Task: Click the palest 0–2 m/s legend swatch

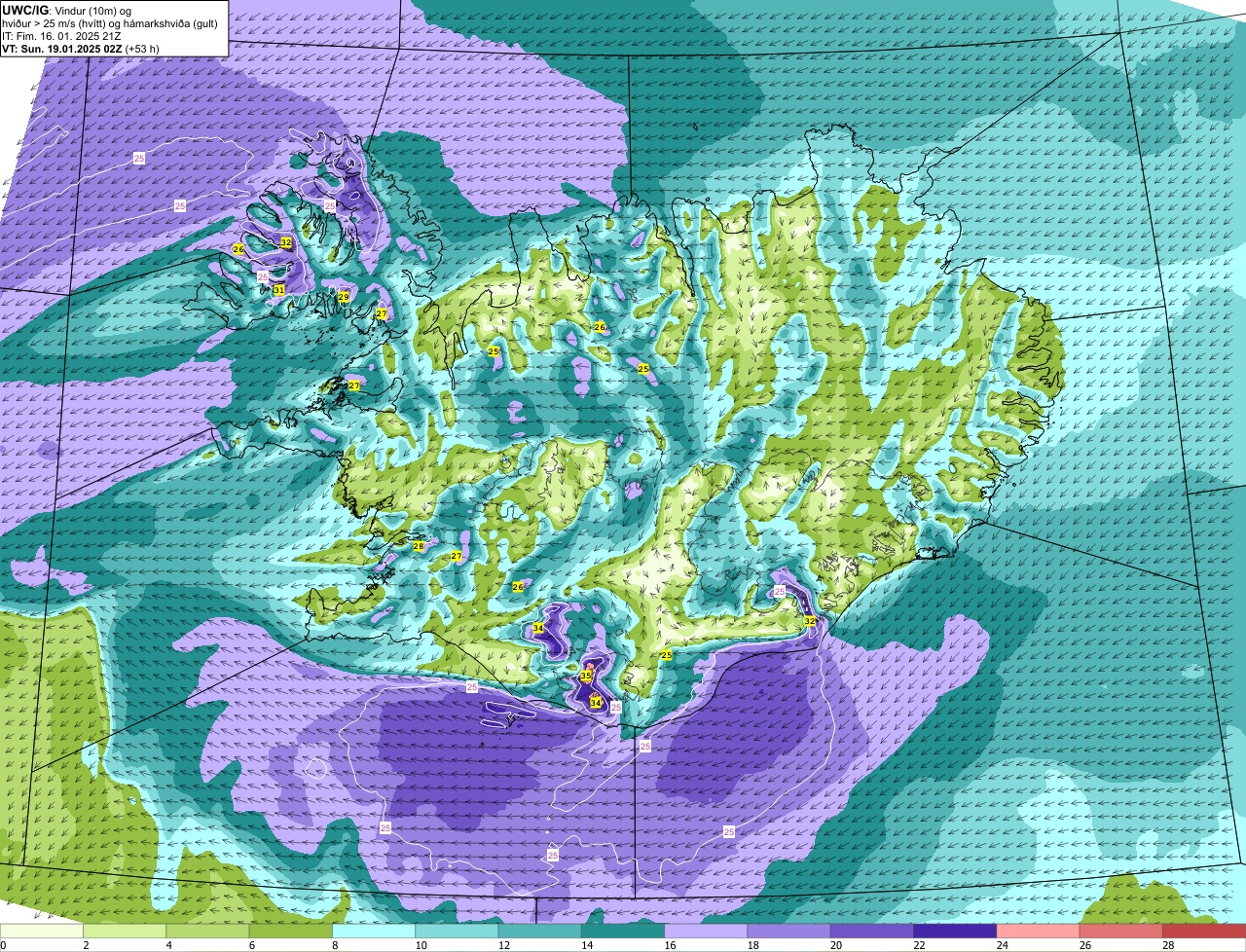Action: pos(42,932)
